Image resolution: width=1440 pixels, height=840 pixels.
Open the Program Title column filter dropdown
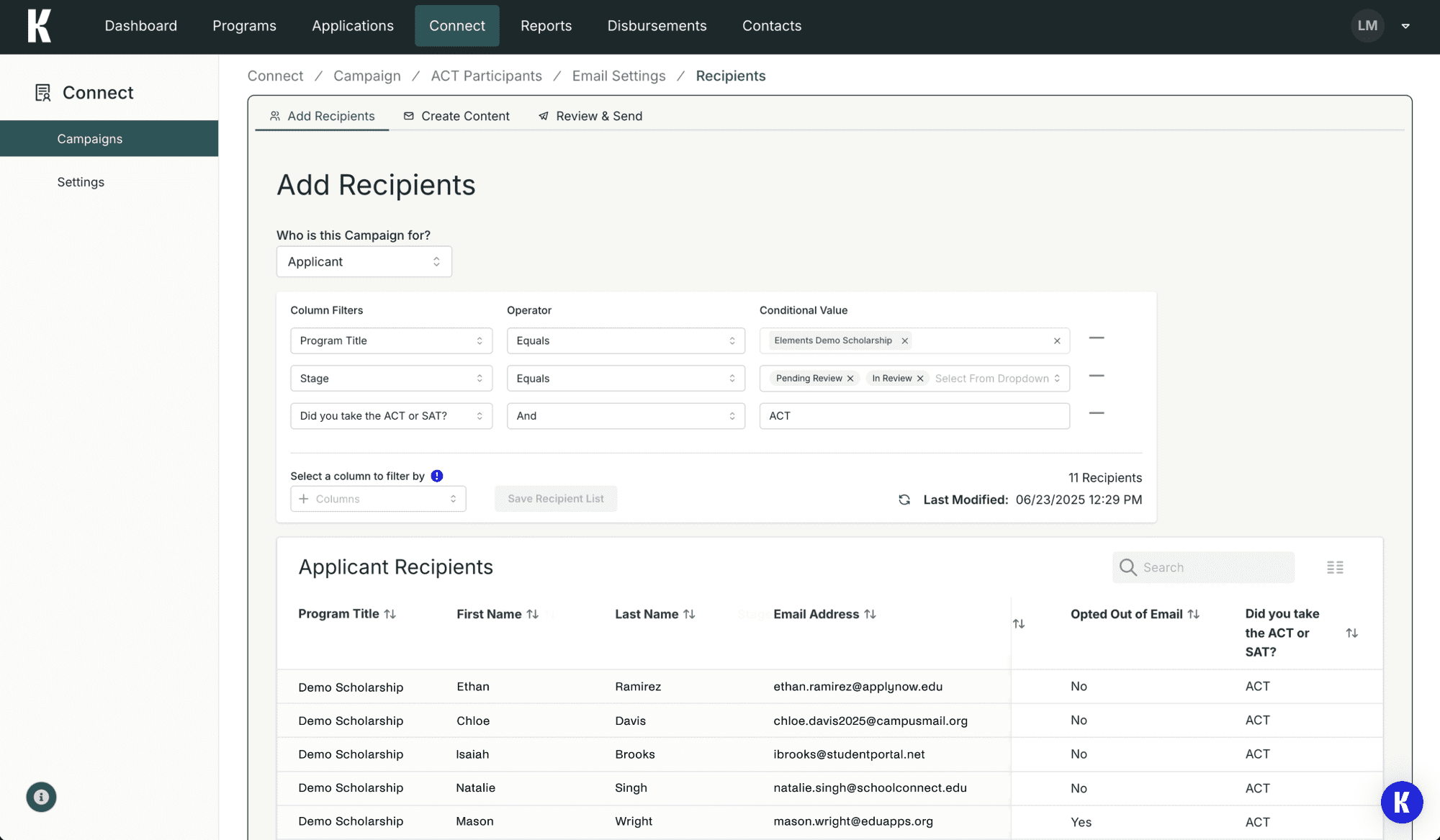click(391, 341)
